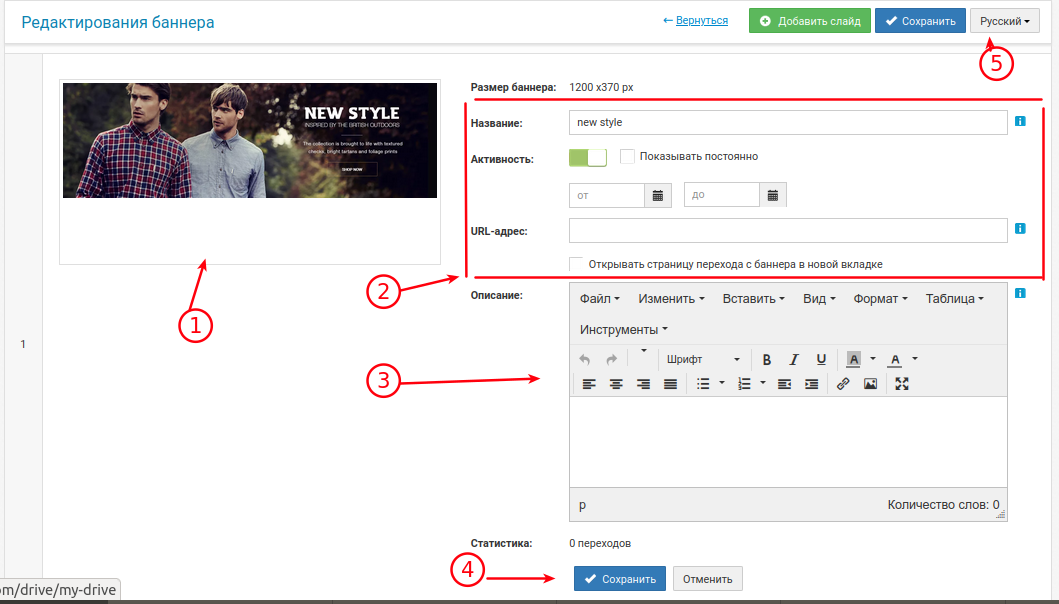The width and height of the screenshot is (1059, 604).
Task: Click the top Сохранить button
Action: coord(920,21)
